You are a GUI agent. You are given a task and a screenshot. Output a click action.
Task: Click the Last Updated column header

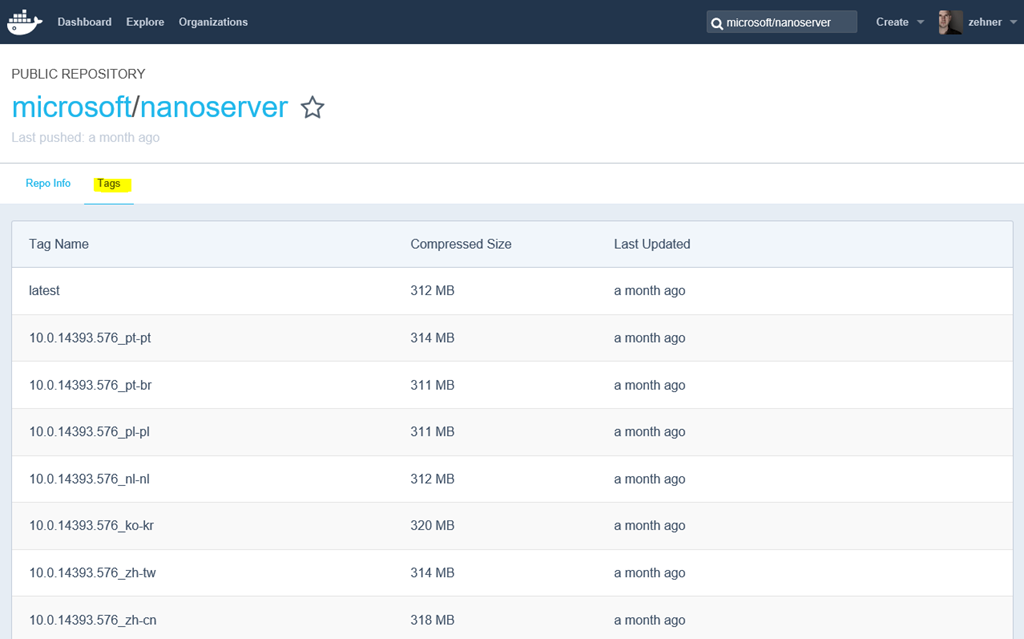652,244
